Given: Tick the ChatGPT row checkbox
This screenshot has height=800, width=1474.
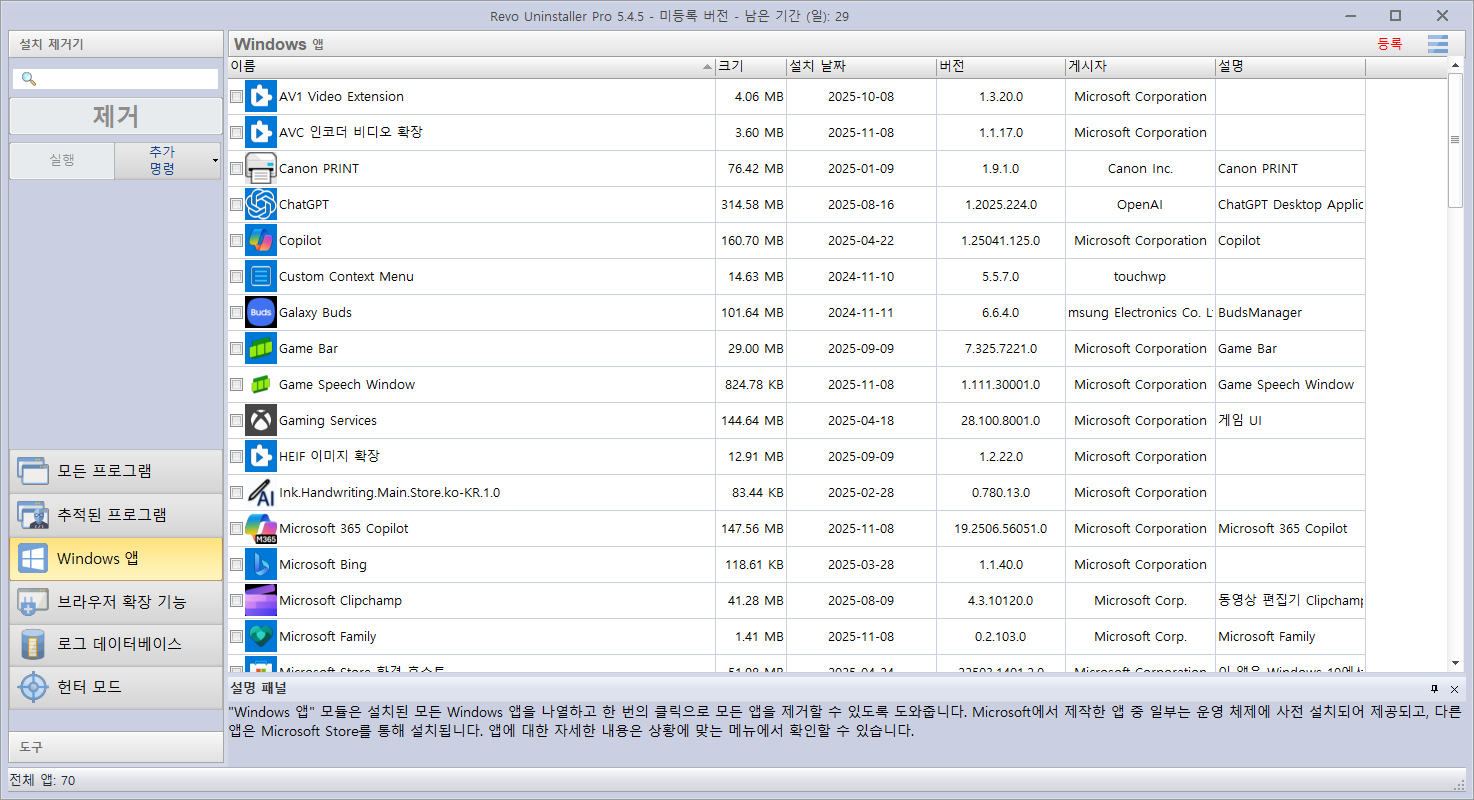Looking at the screenshot, I should point(236,205).
